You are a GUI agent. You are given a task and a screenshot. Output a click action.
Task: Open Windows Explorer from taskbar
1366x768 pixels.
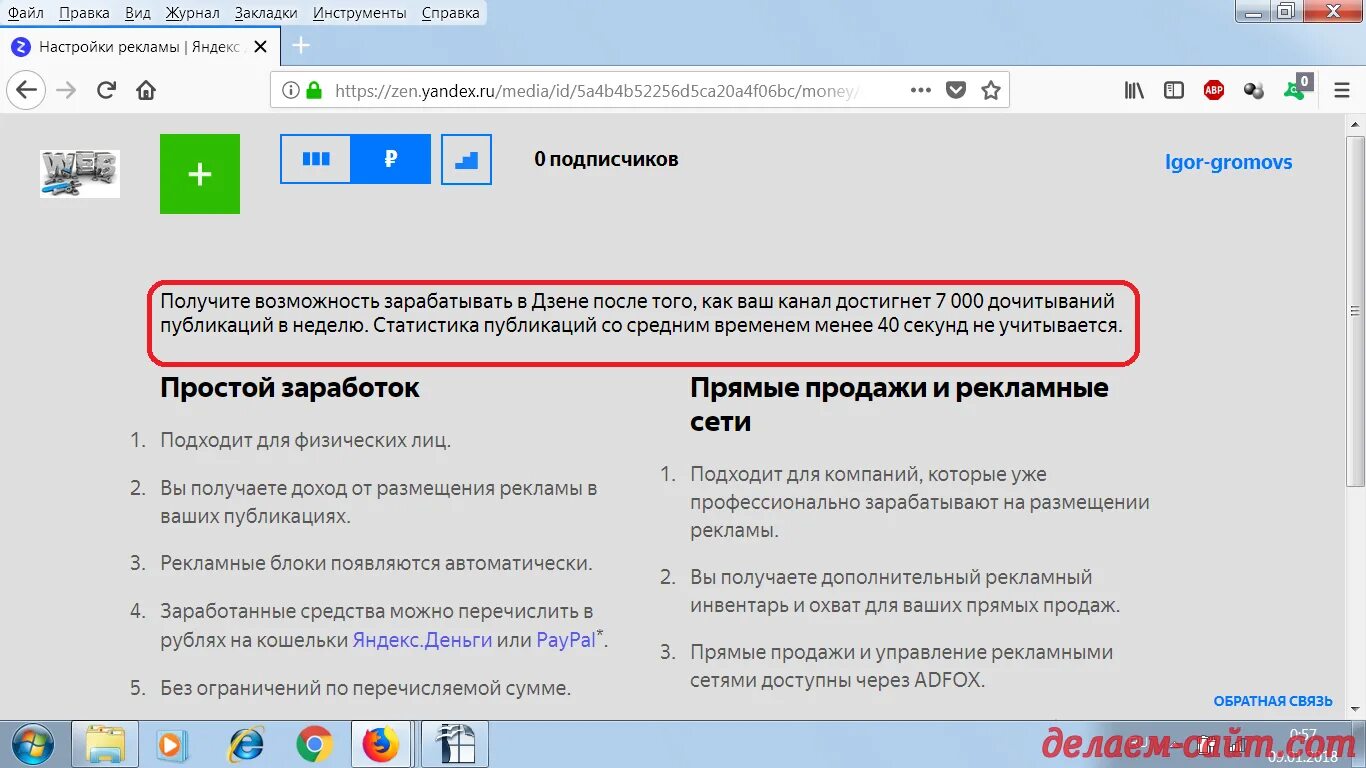(106, 744)
